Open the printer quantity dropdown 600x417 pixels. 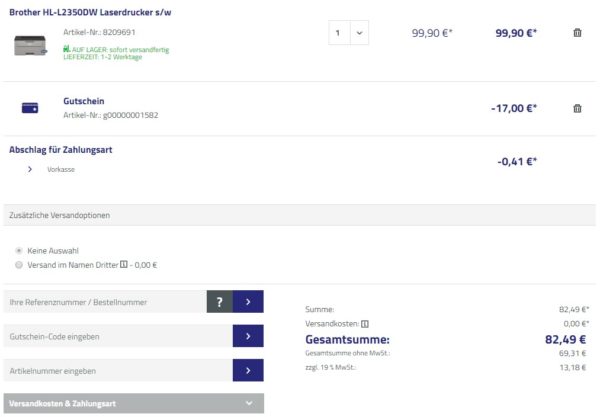point(348,33)
